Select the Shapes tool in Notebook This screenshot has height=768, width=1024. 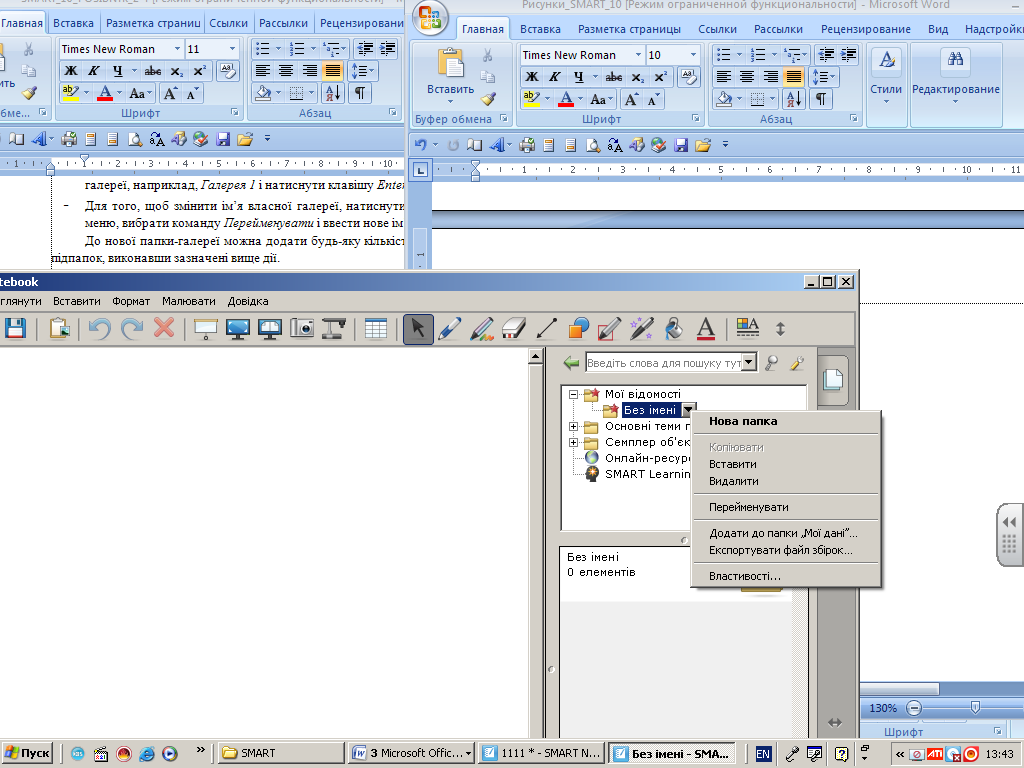pos(578,328)
